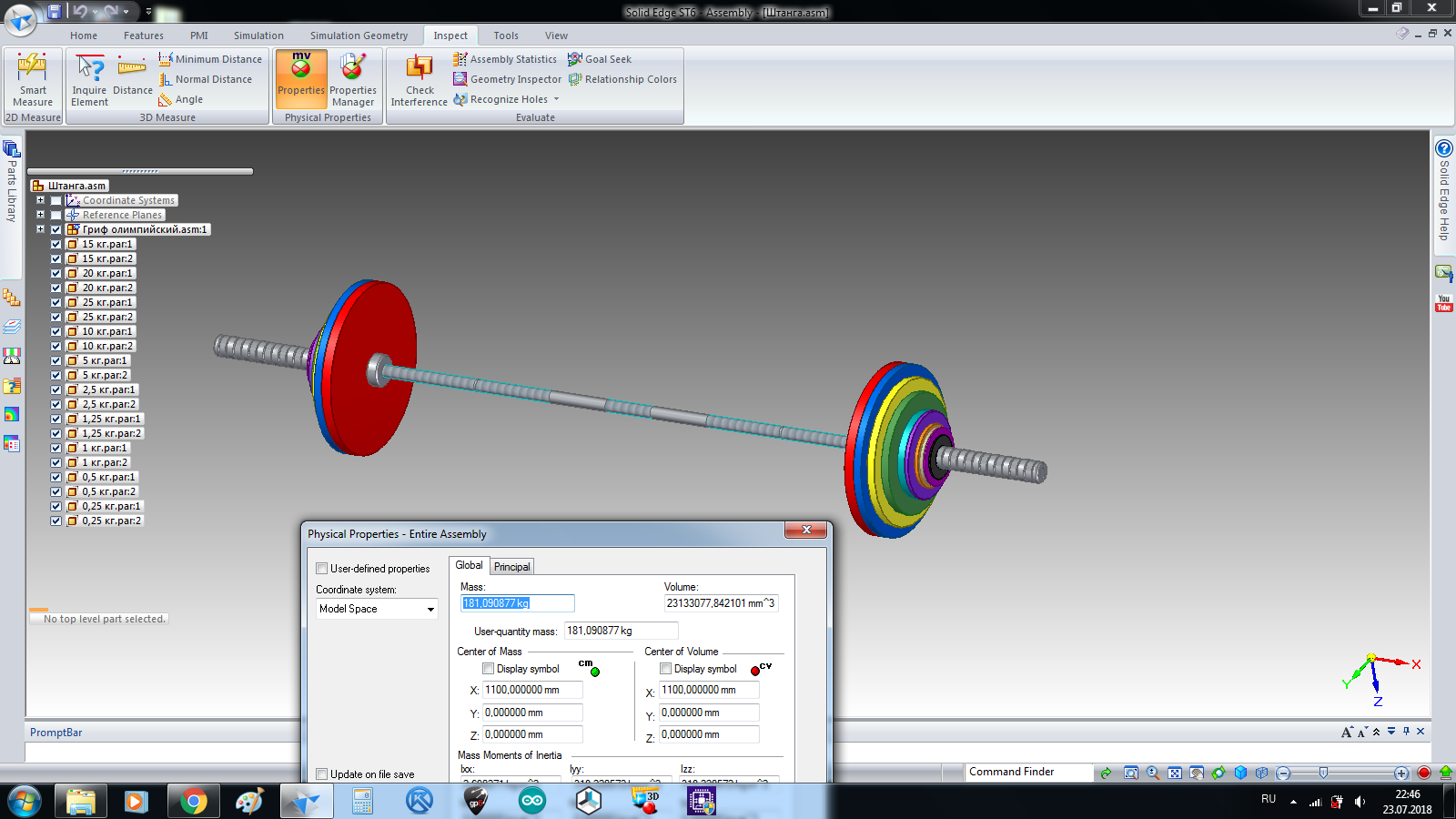Image resolution: width=1456 pixels, height=819 pixels.
Task: Run Check Interference
Action: [x=420, y=80]
